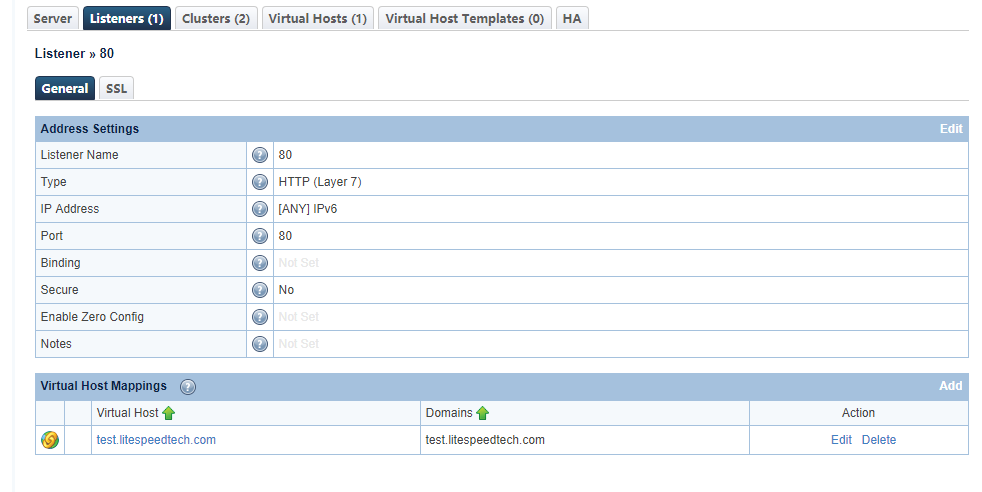Open the Clusters (2) tab
982x492 pixels.
(215, 18)
